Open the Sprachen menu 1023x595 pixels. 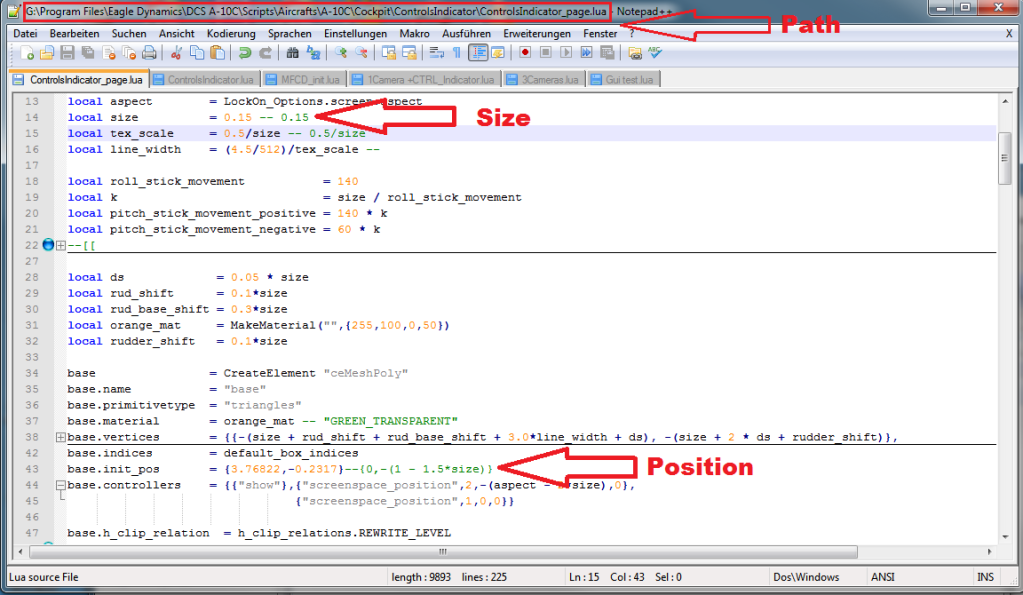tap(289, 33)
